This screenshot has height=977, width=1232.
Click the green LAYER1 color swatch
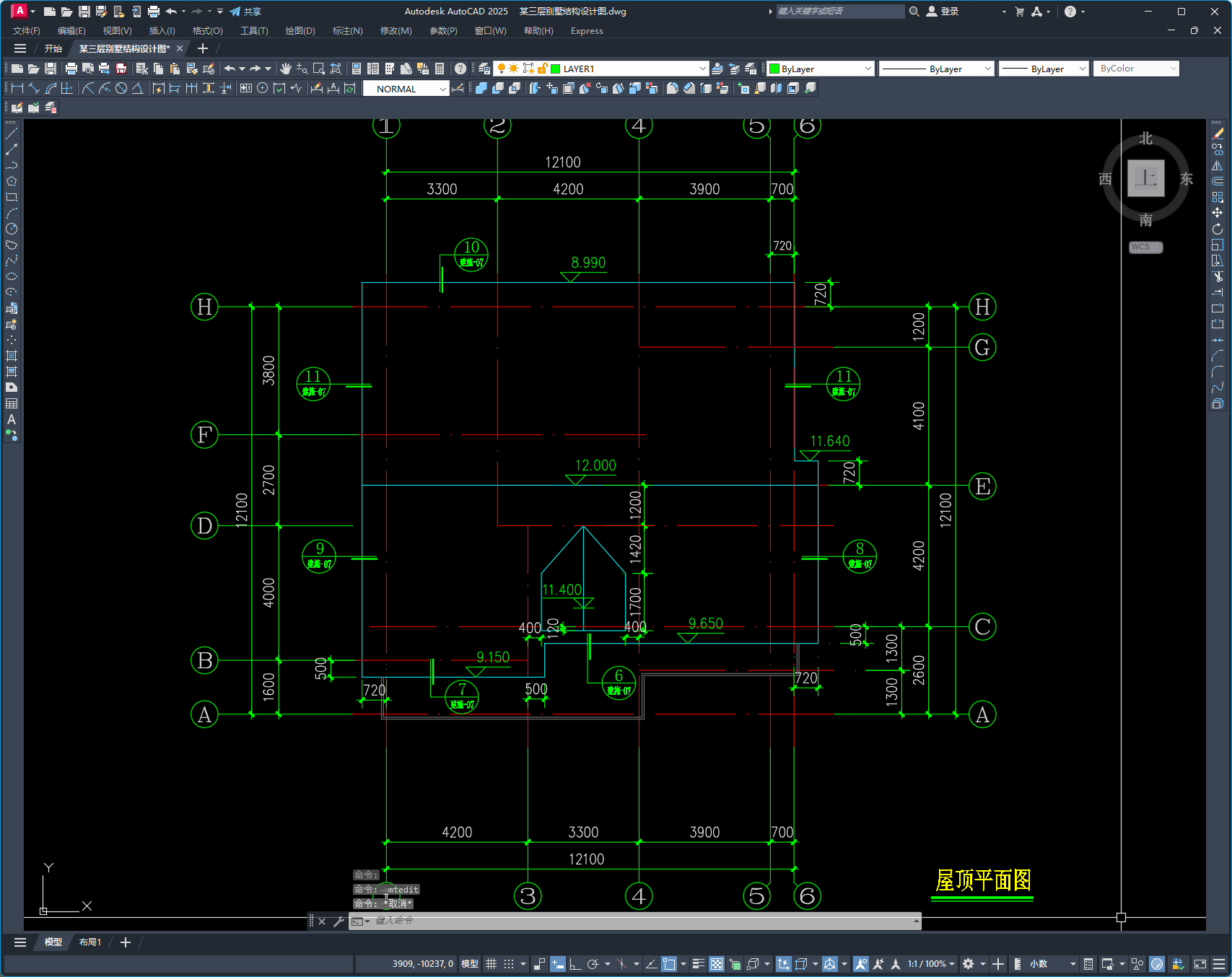(x=556, y=69)
